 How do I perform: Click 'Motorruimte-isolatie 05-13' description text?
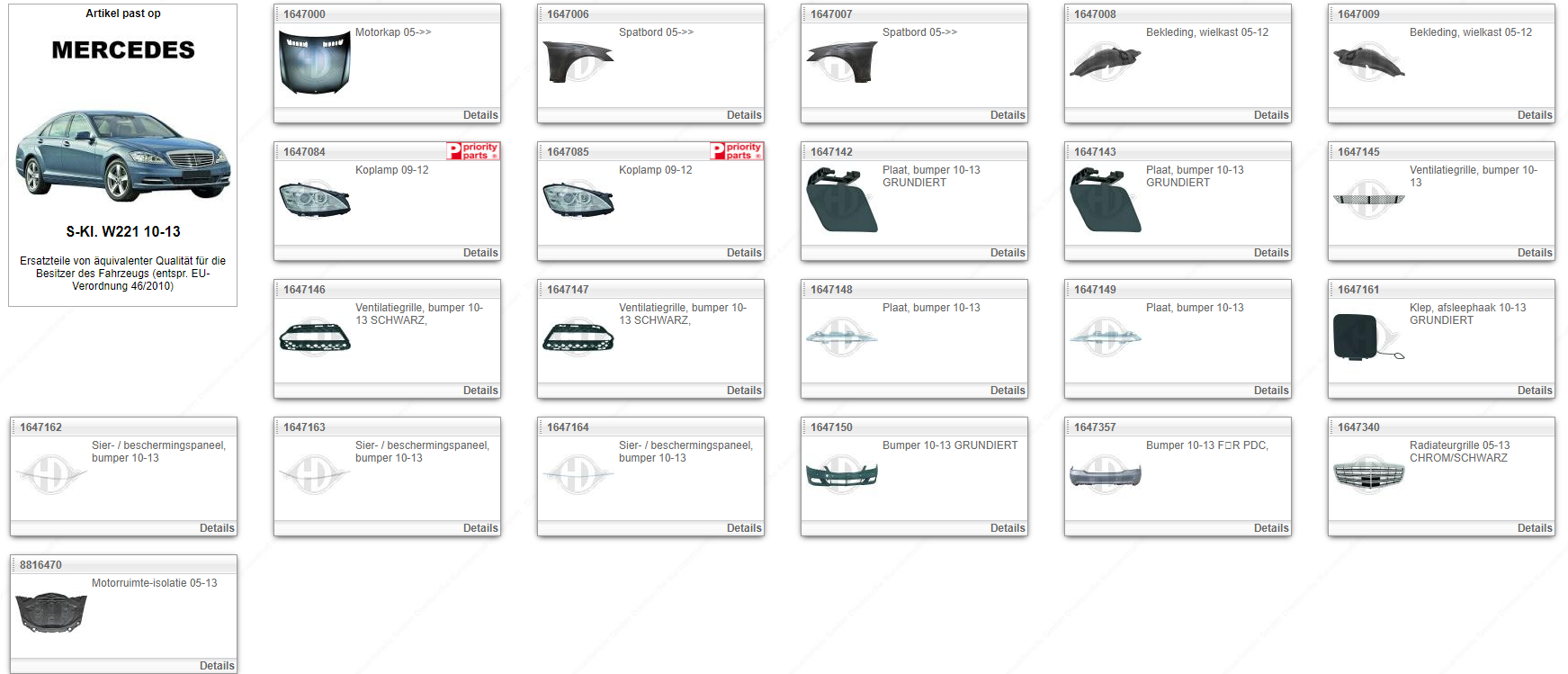154,583
